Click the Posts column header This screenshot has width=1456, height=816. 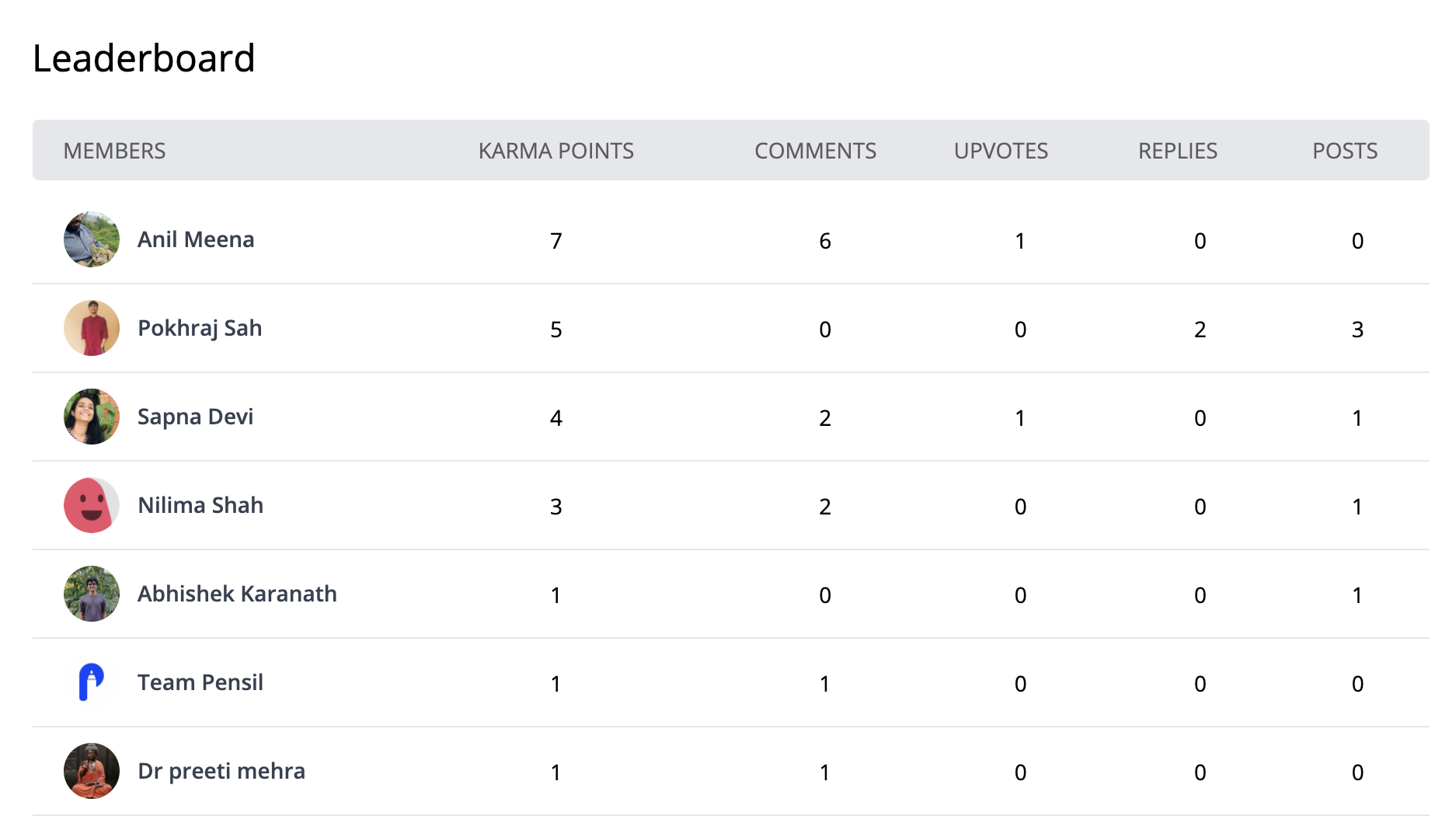[x=1344, y=151]
